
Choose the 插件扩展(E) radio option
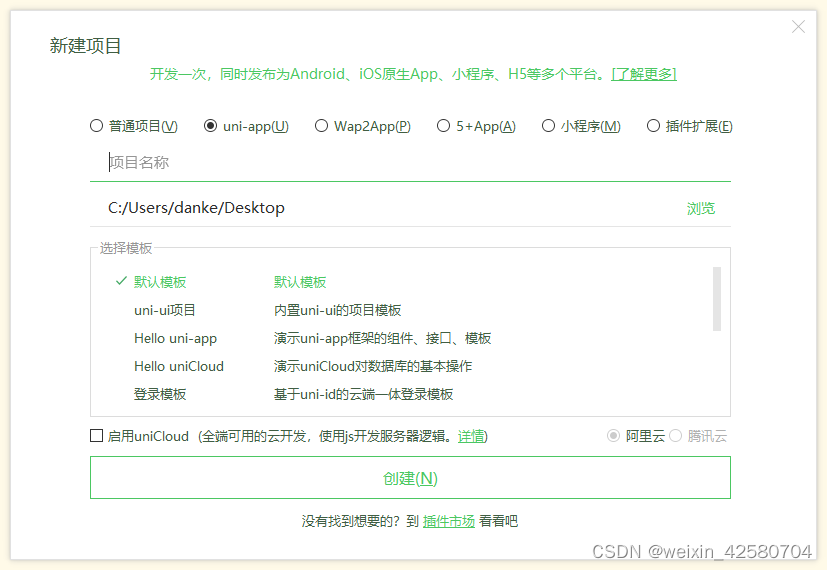click(690, 126)
